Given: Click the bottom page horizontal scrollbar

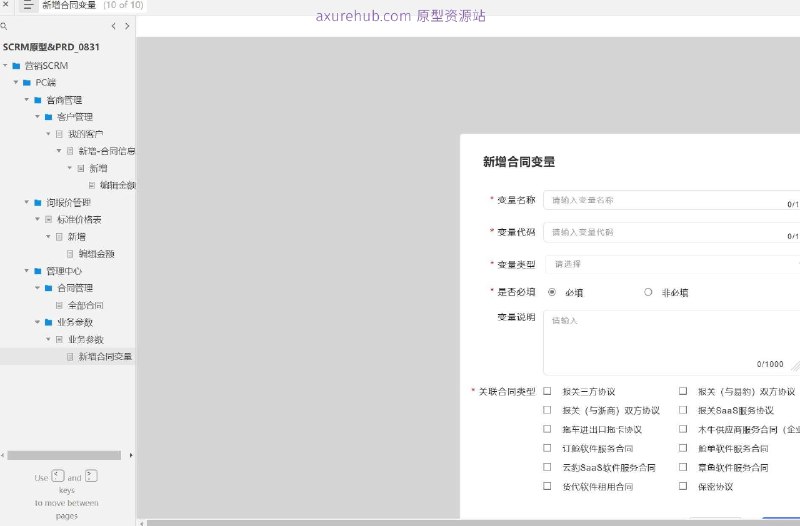Looking at the screenshot, I should click(473, 523).
